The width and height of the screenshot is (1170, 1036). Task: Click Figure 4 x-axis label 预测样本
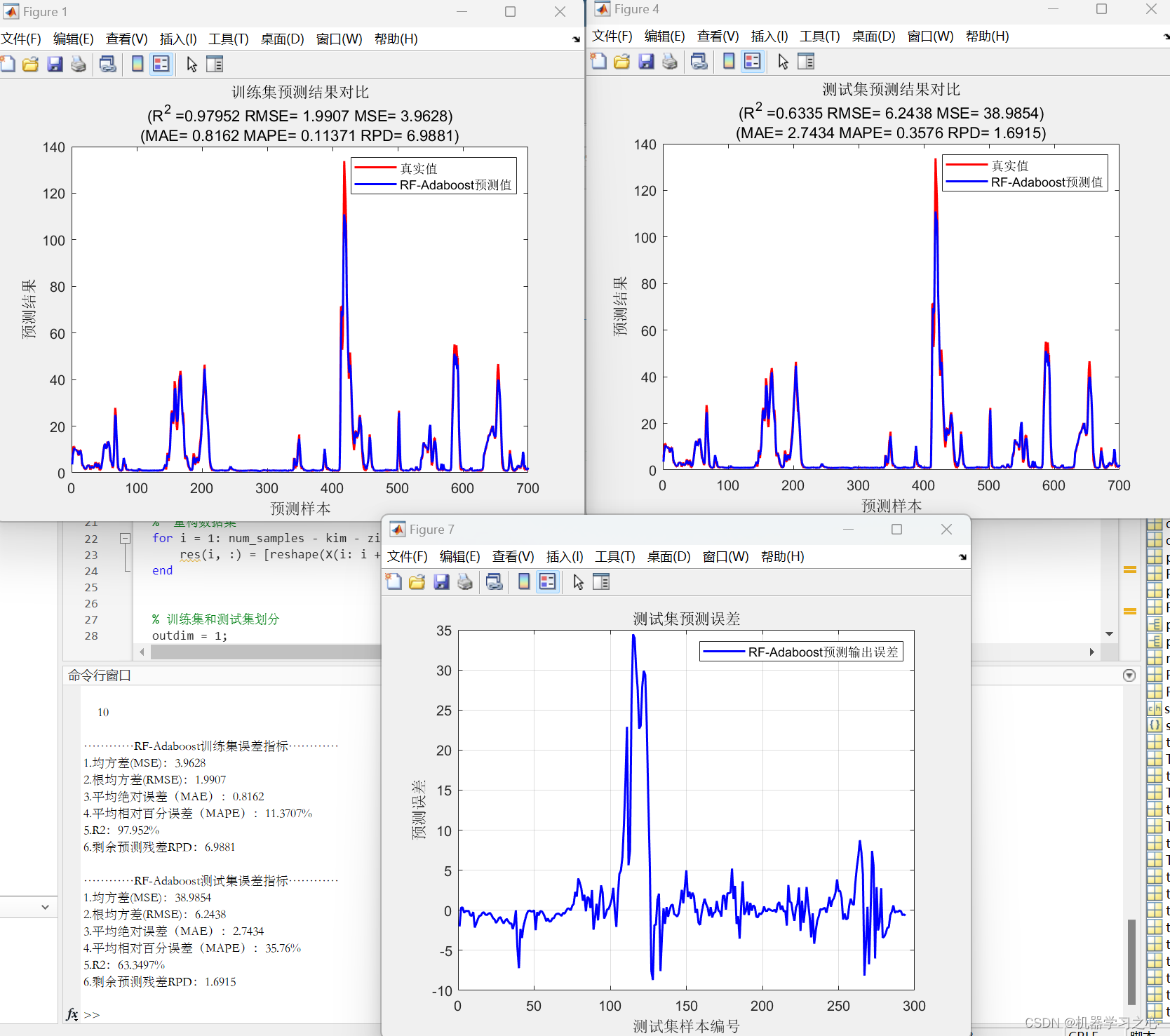892,506
